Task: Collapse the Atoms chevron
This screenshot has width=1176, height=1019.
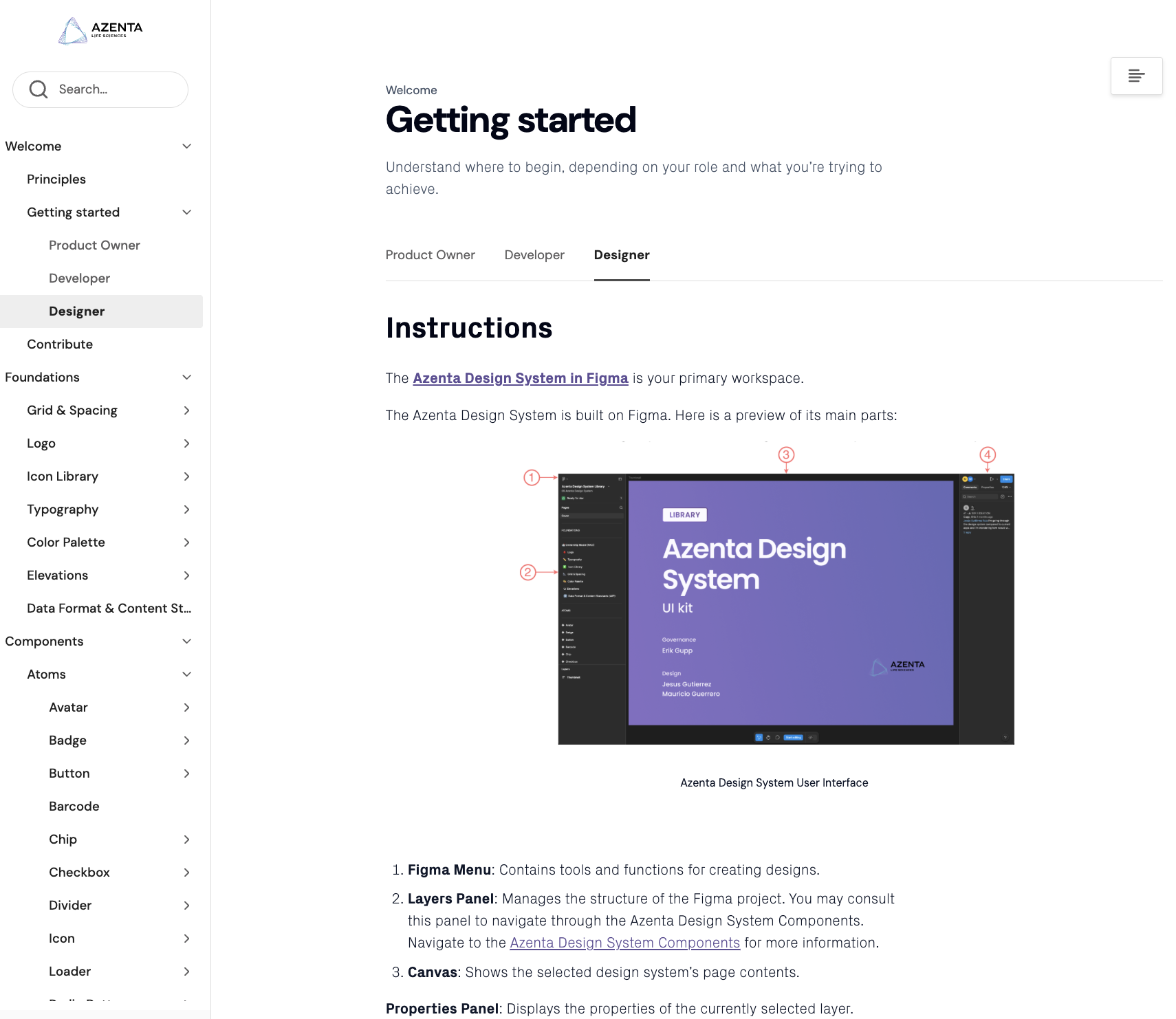Action: click(x=186, y=675)
